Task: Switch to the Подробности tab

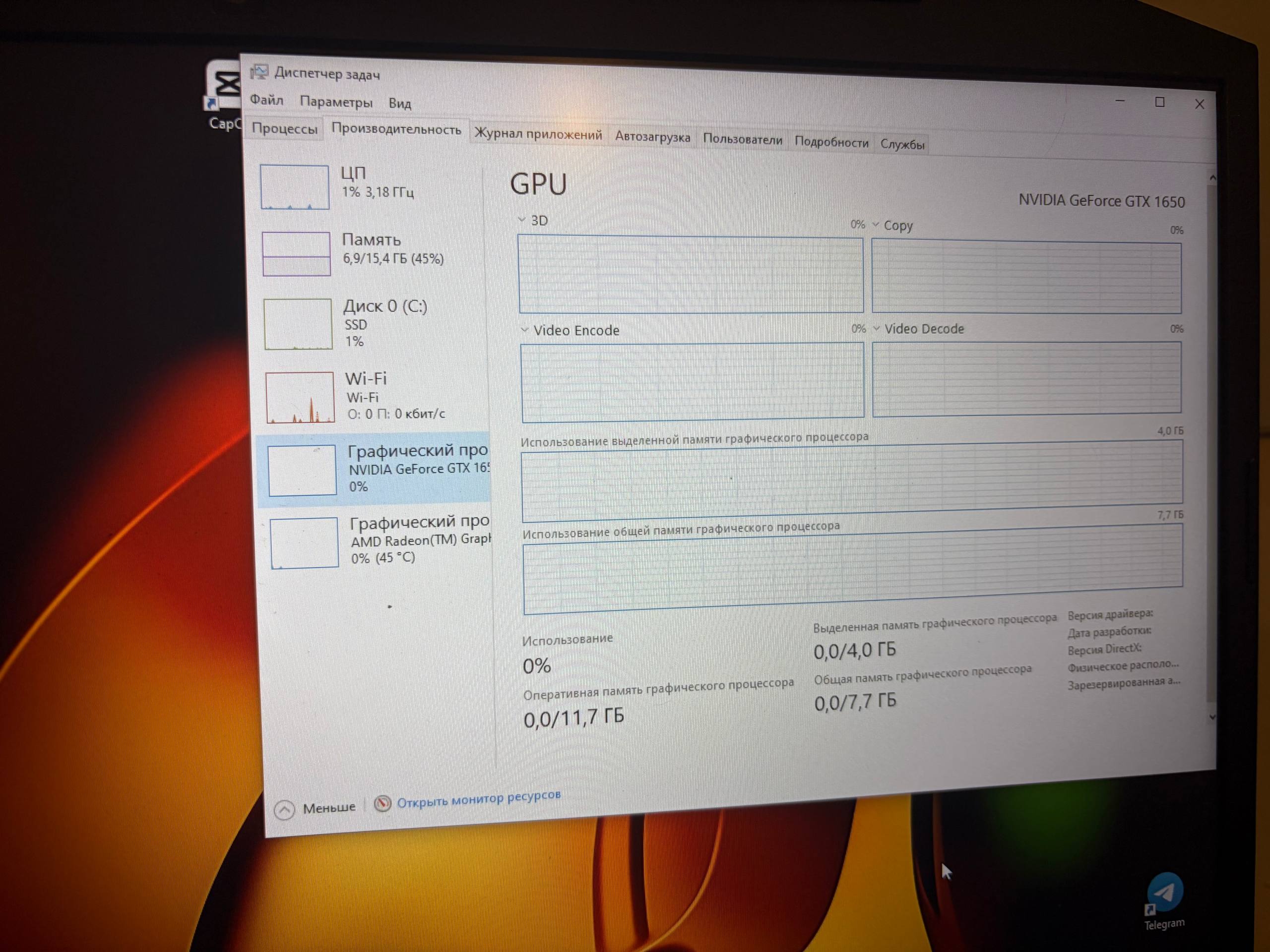Action: [831, 142]
